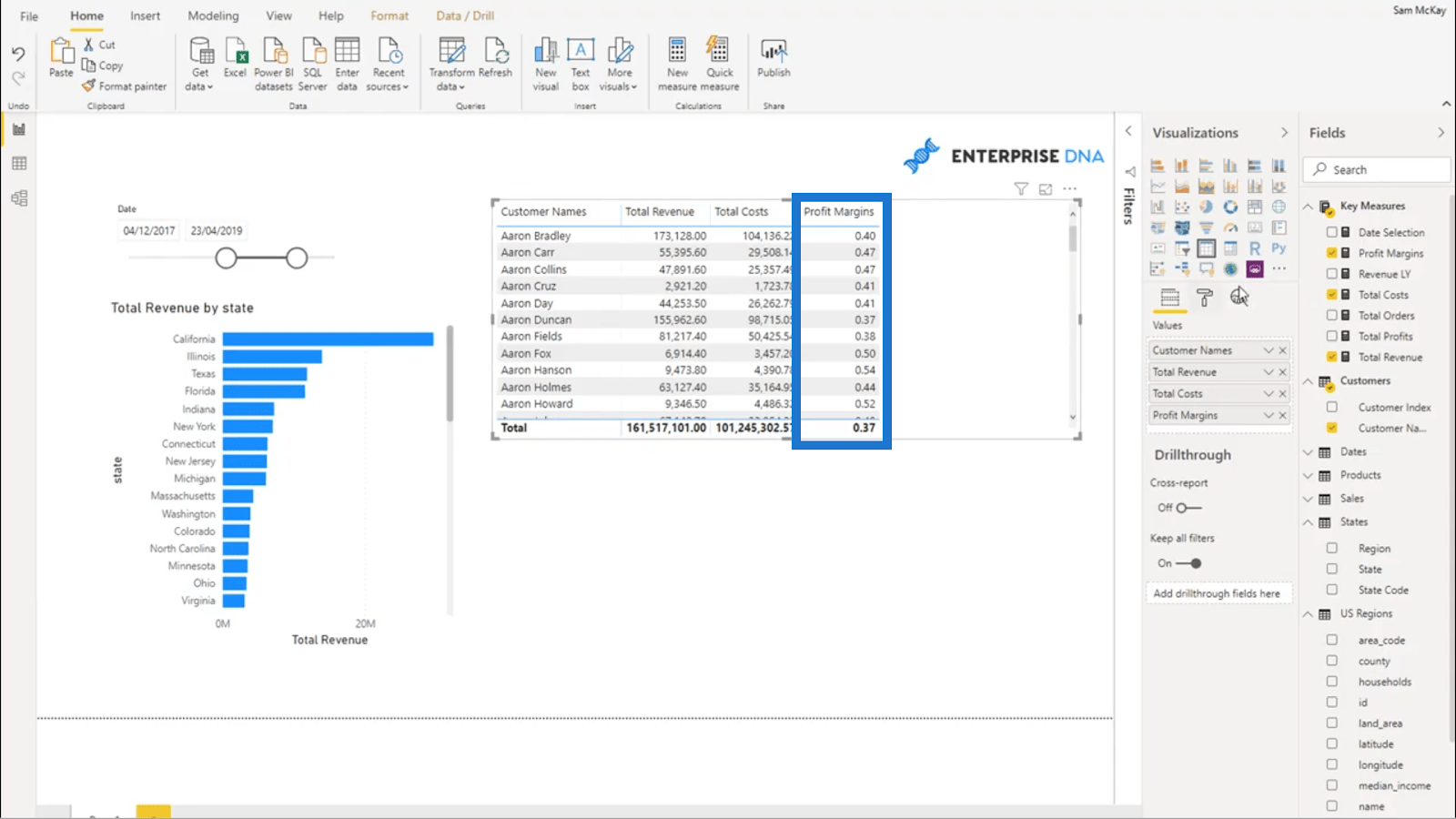Collapse the Key Measures table
Screen dimensions: 1456x819
1308,207
